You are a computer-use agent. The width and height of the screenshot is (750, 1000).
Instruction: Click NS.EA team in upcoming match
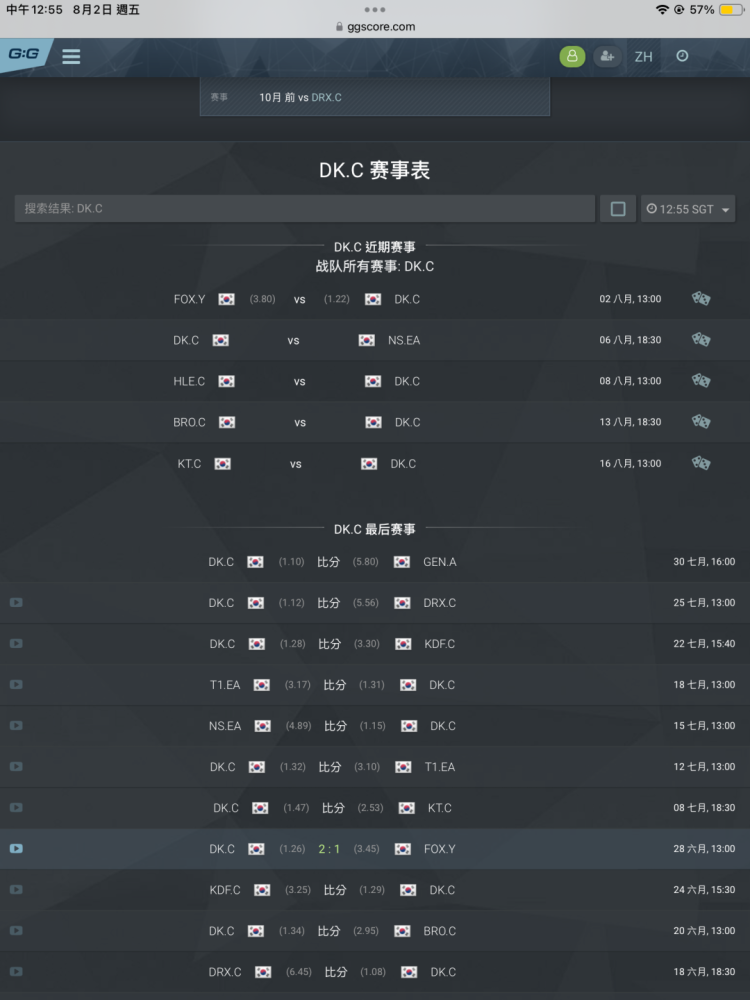[x=404, y=341]
